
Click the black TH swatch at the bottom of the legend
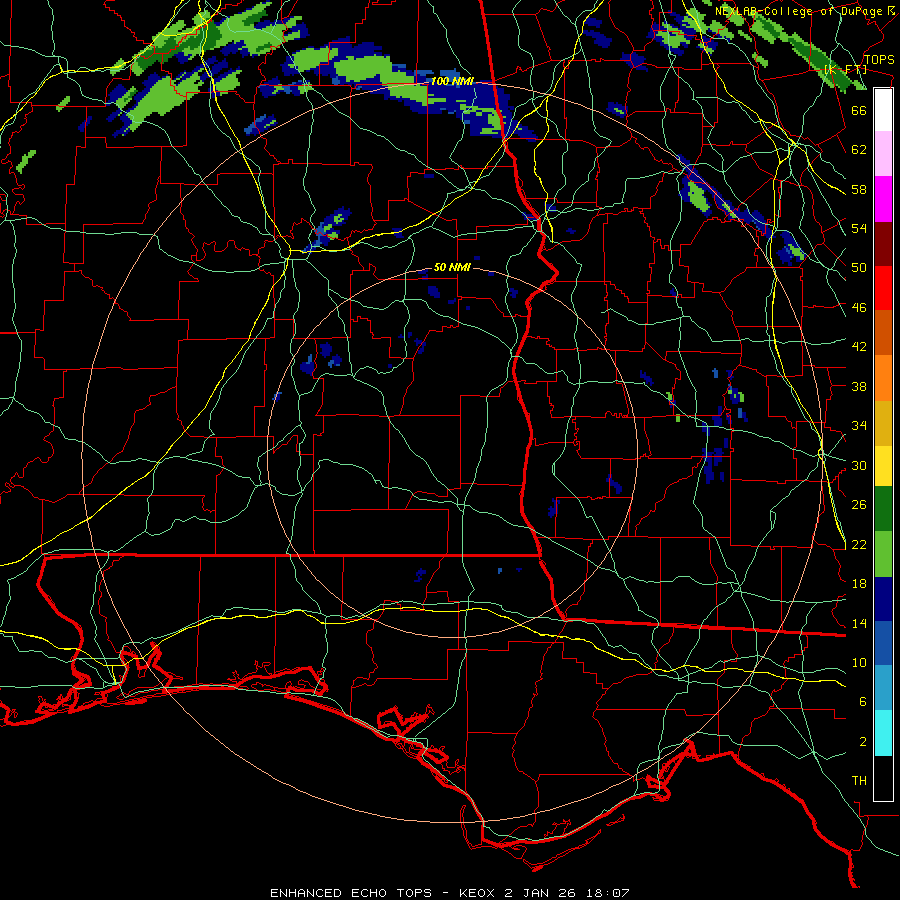pos(883,778)
